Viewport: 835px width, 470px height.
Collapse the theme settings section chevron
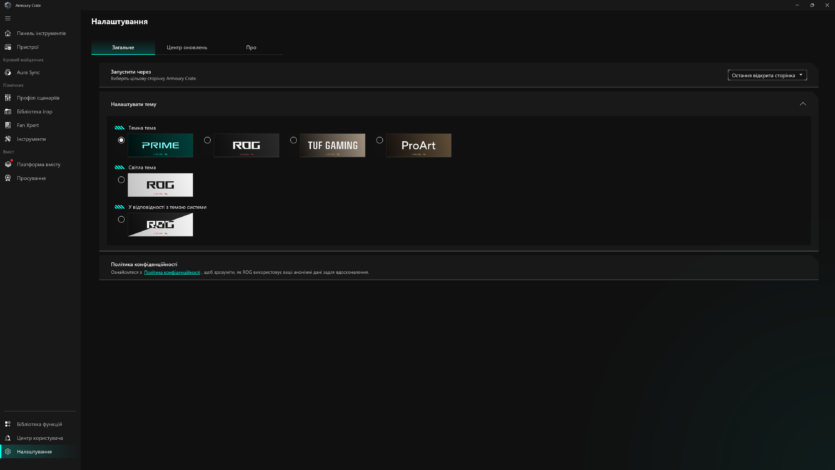(803, 104)
